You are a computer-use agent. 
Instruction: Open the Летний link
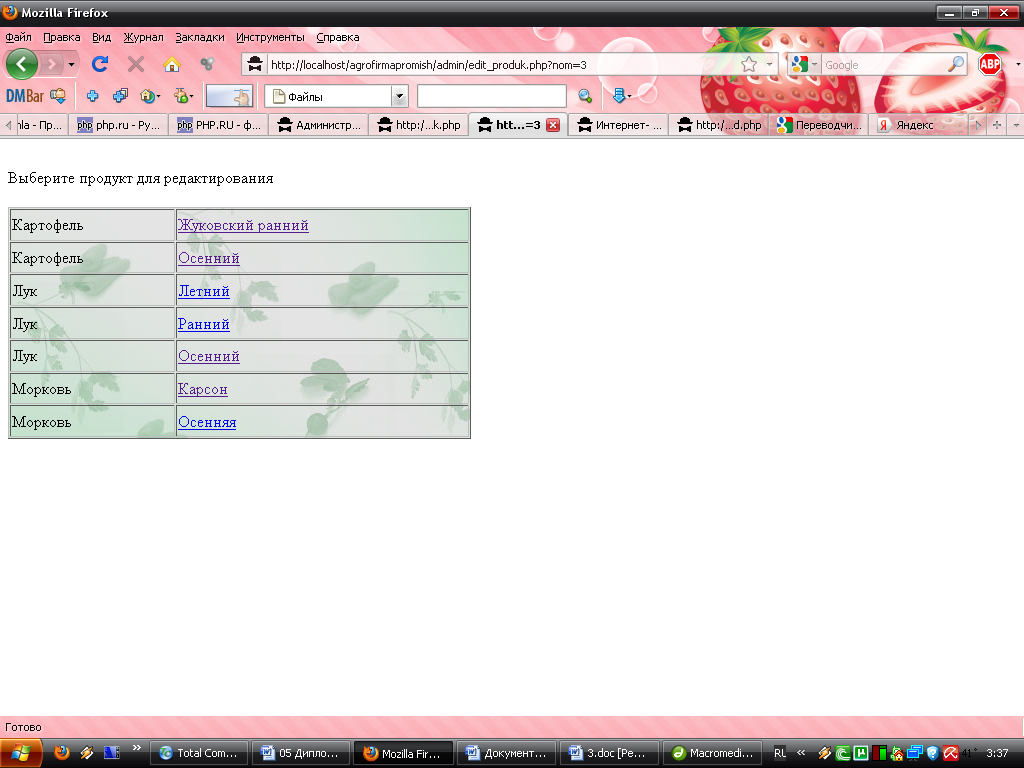tap(203, 291)
